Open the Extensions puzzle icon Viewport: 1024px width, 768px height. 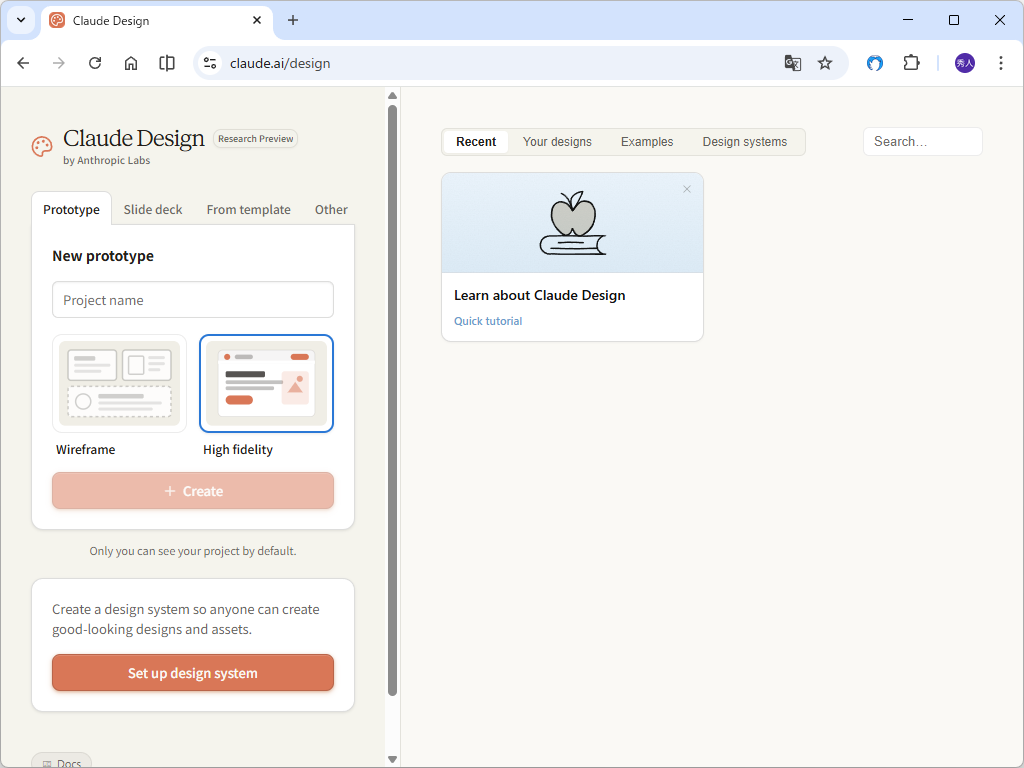click(912, 63)
